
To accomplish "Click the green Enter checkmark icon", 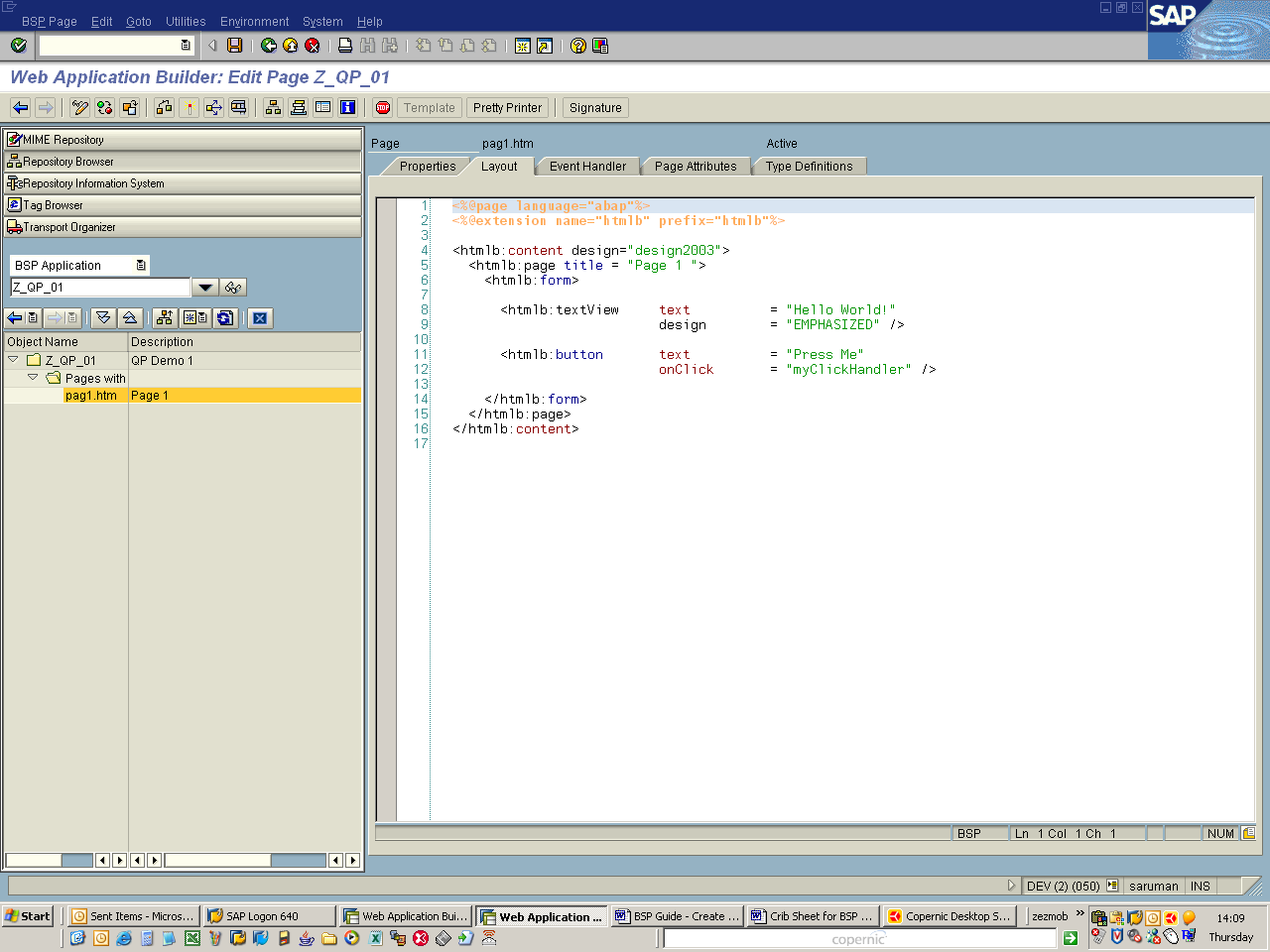I will [x=18, y=46].
